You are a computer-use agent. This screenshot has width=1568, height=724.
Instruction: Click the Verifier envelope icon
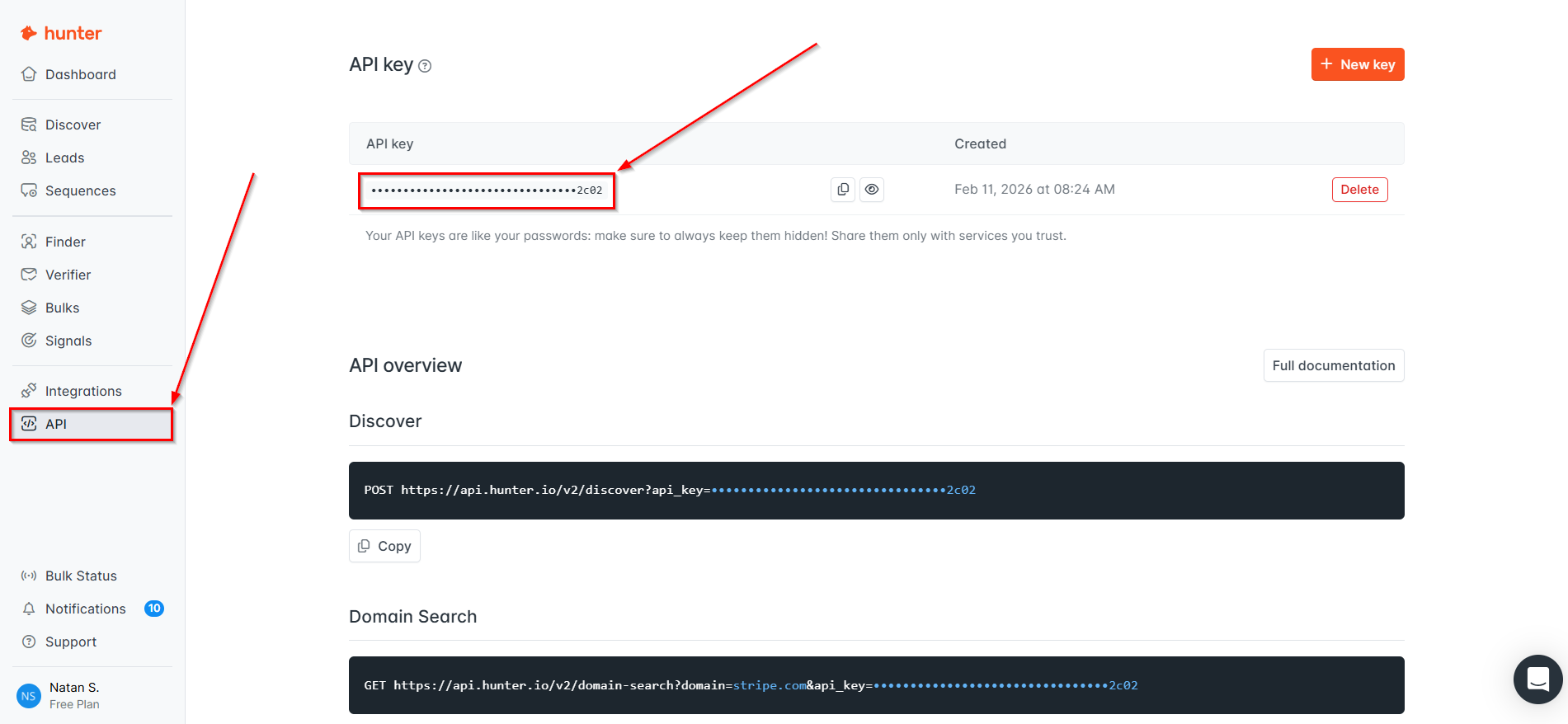click(29, 275)
